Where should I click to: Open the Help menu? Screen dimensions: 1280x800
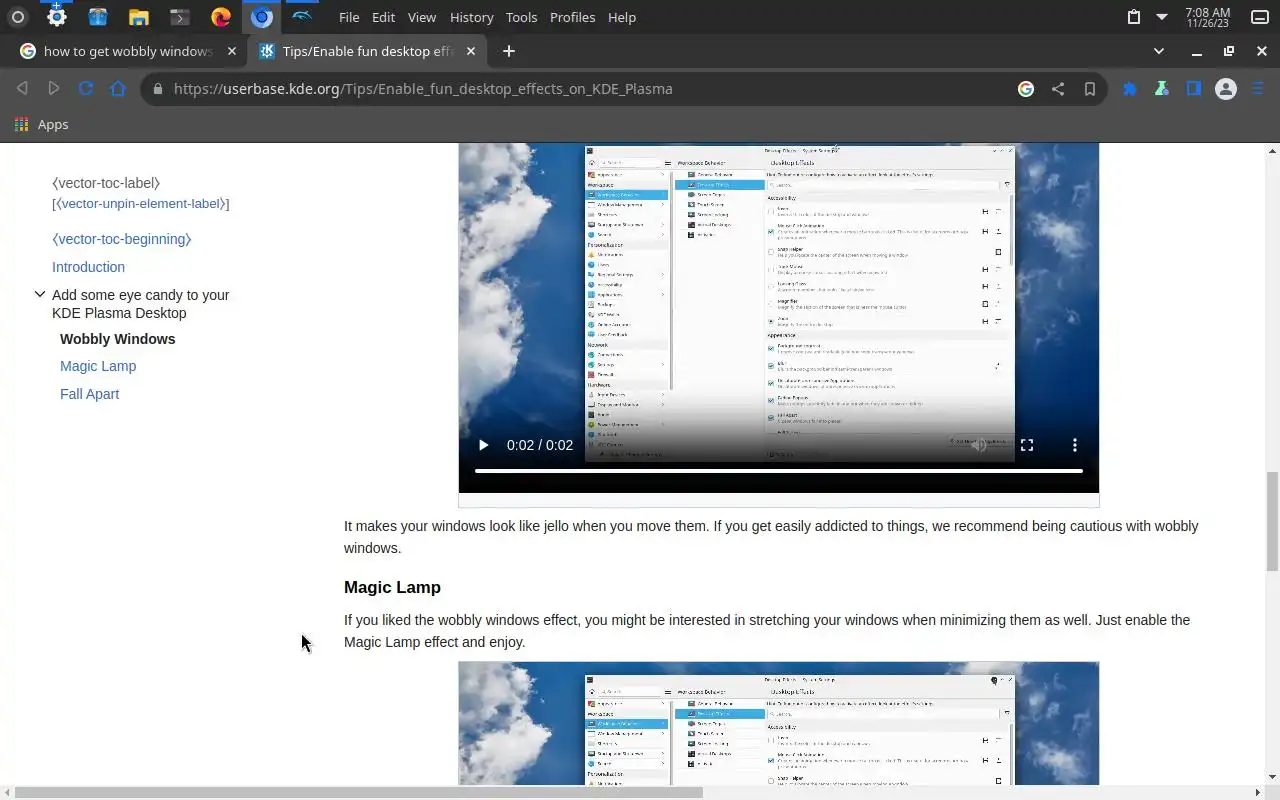[x=622, y=17]
